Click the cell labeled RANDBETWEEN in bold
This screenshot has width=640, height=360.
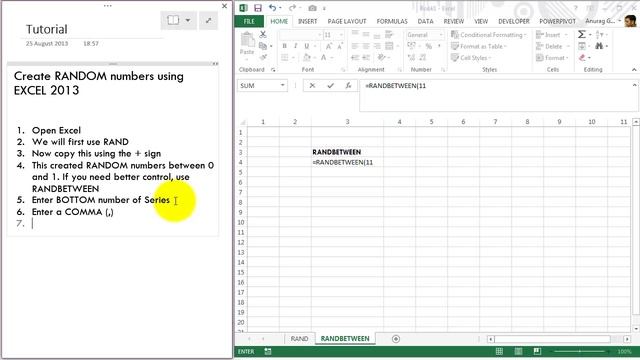click(347, 152)
